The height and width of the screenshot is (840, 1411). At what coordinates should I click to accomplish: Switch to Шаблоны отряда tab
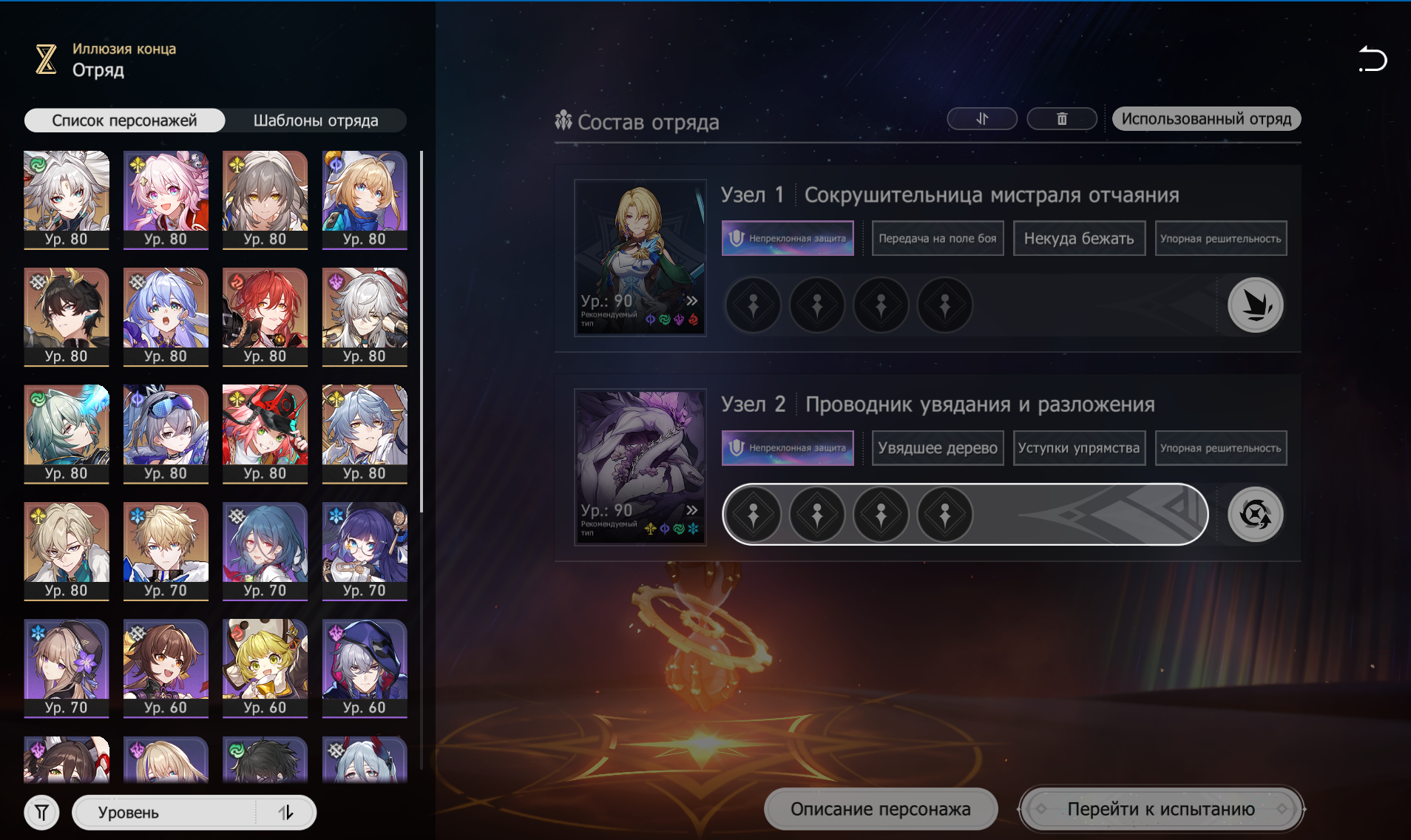pyautogui.click(x=316, y=121)
